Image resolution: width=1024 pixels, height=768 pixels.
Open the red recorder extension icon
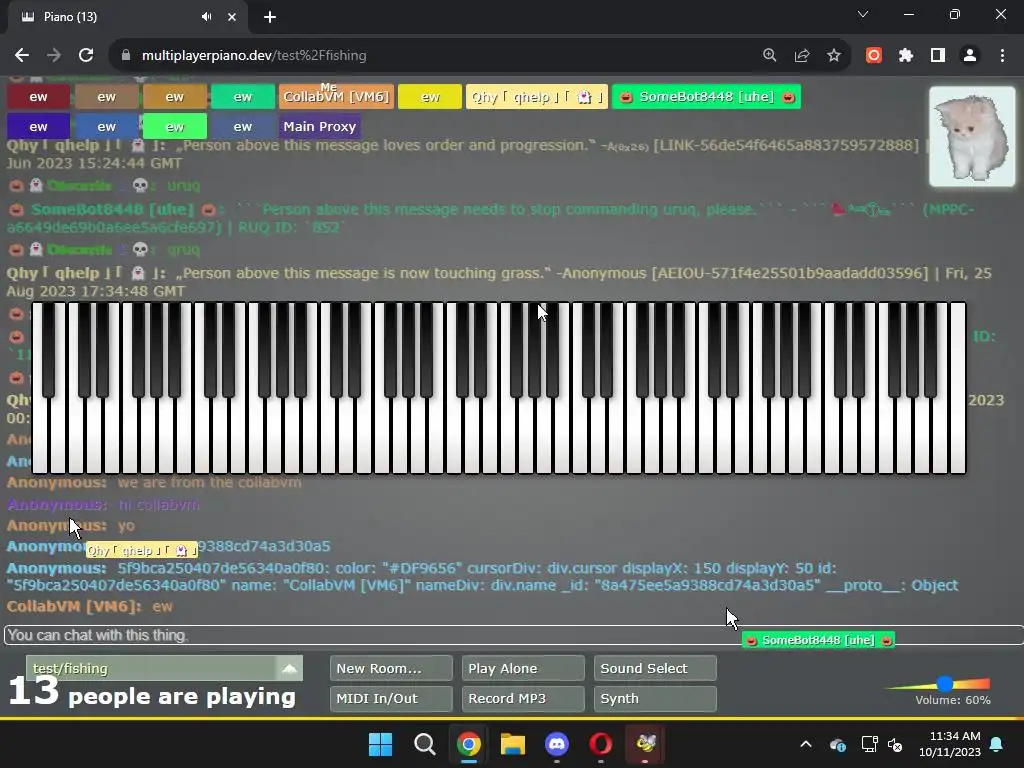tap(874, 56)
